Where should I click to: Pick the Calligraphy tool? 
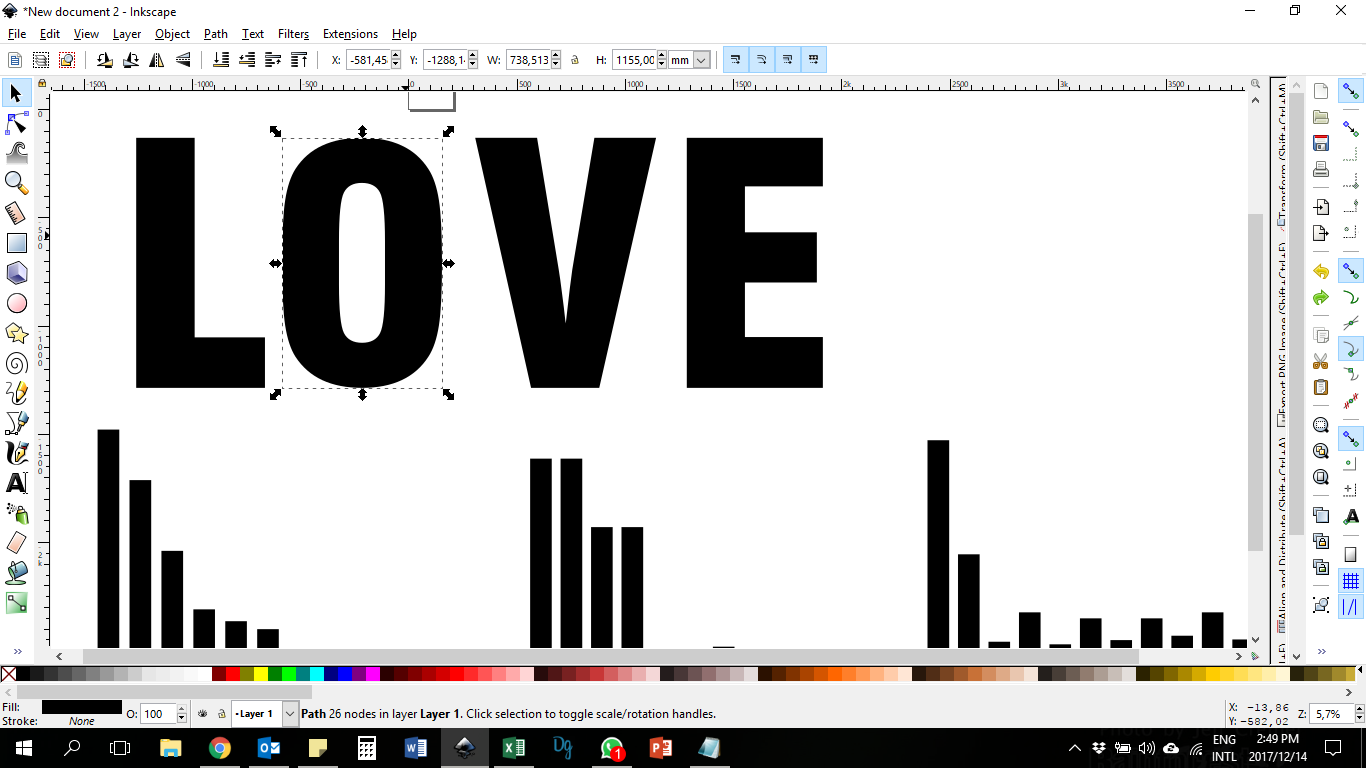tap(15, 453)
